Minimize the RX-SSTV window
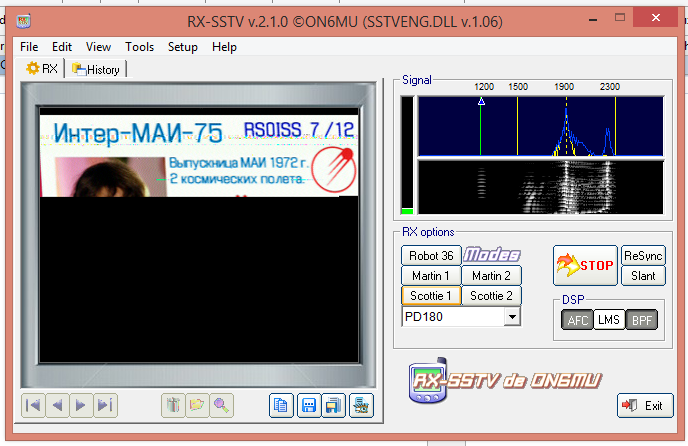The width and height of the screenshot is (688, 446). (593, 19)
